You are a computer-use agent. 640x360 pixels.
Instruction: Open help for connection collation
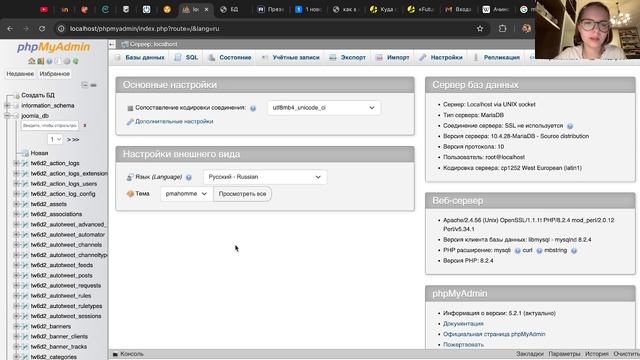[x=253, y=108]
